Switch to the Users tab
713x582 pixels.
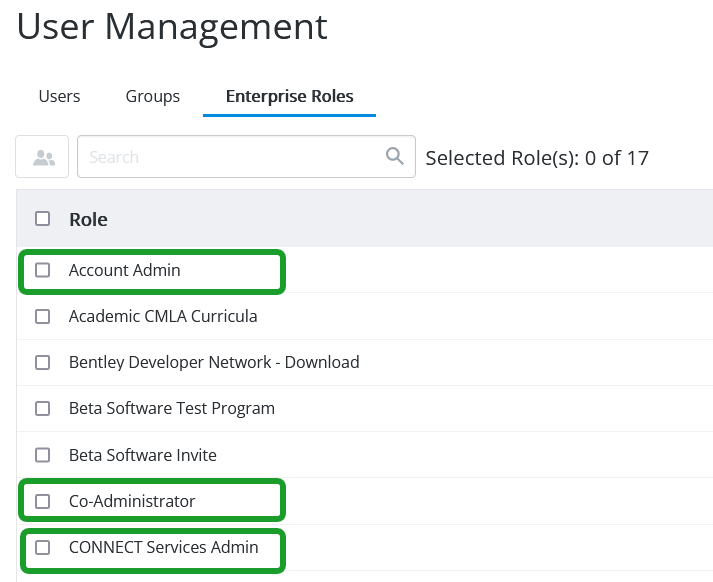pos(59,96)
